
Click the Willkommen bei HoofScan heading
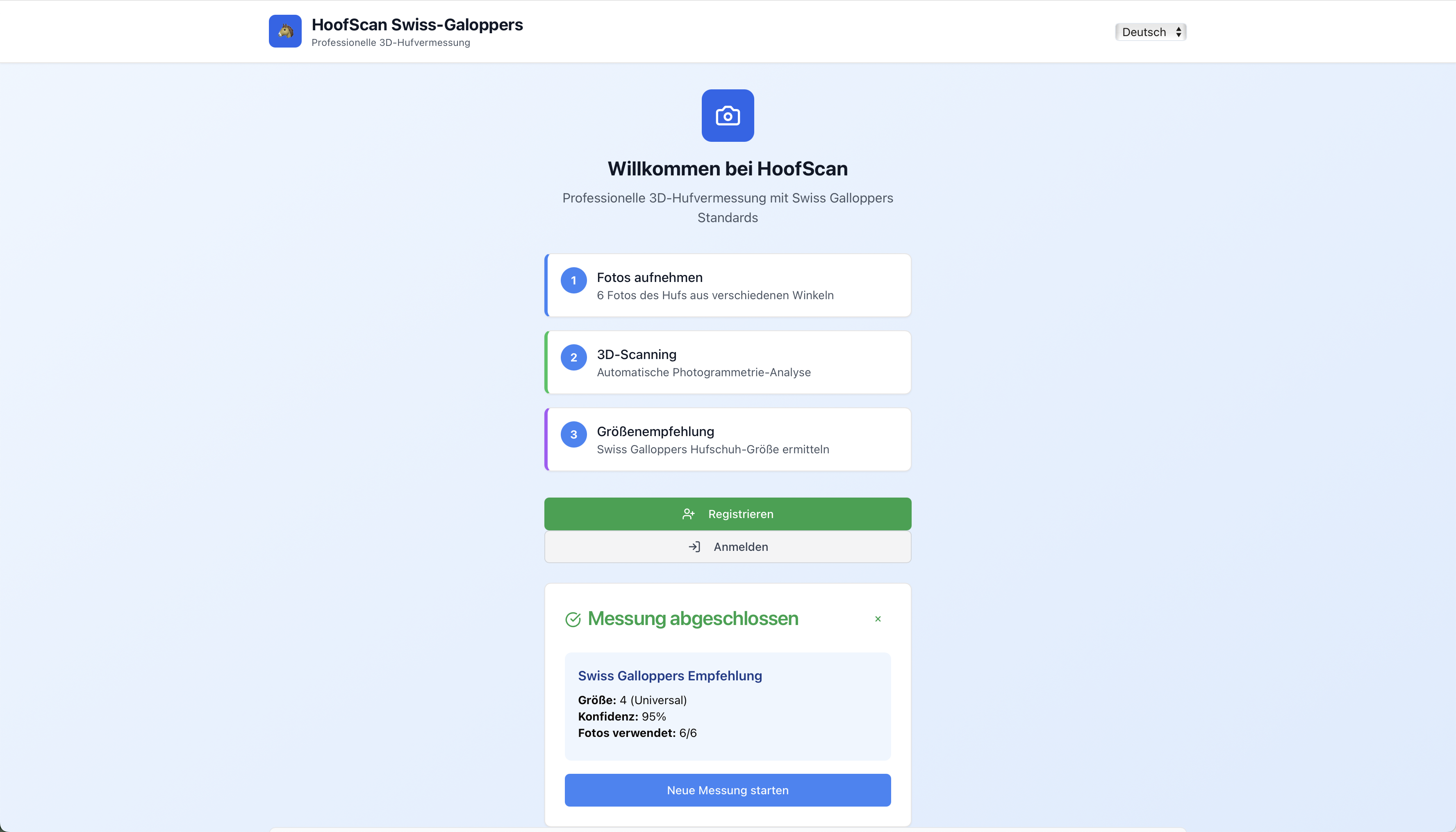click(728, 168)
